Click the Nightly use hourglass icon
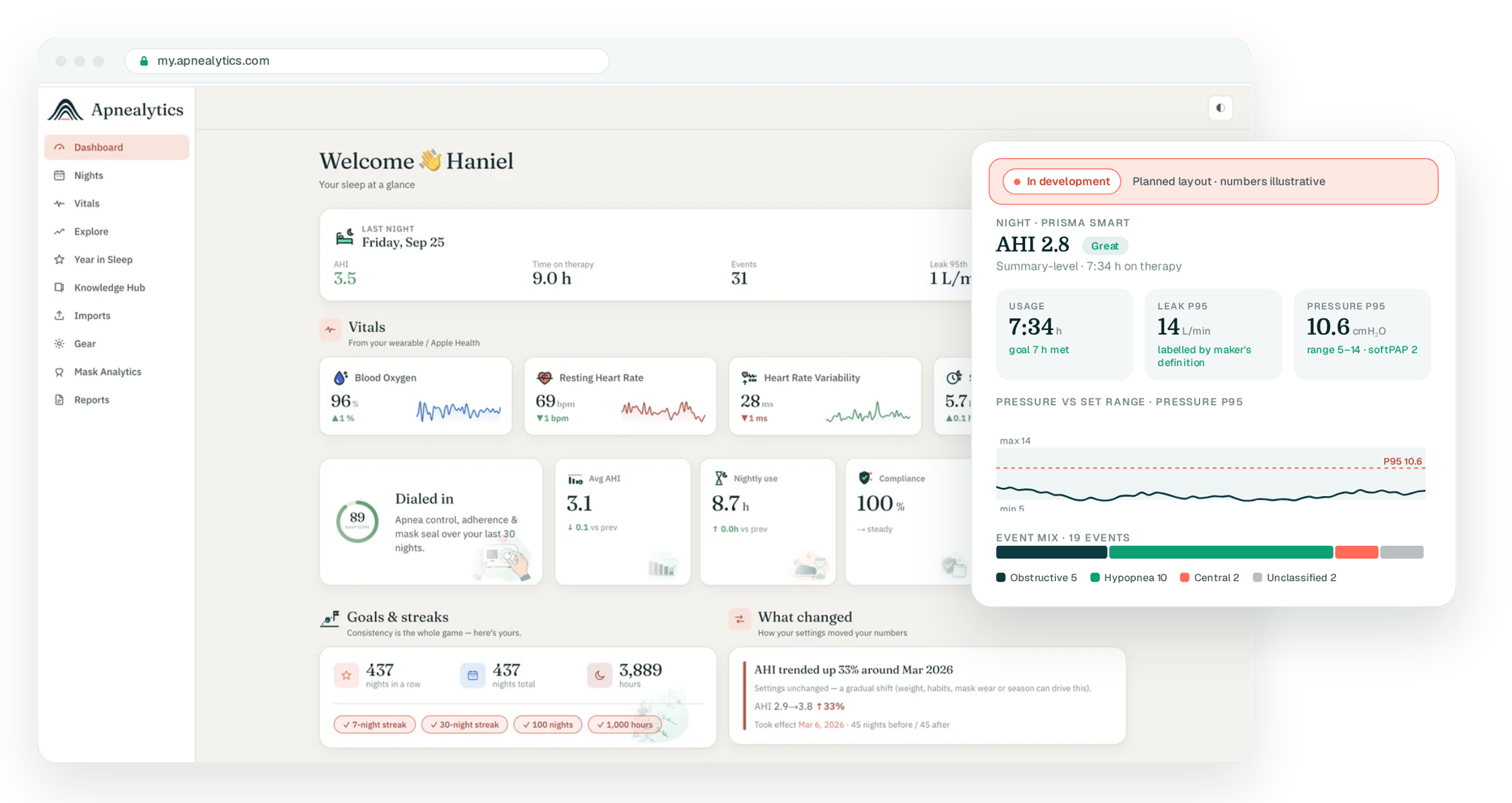This screenshot has height=803, width=1512. tap(720, 478)
